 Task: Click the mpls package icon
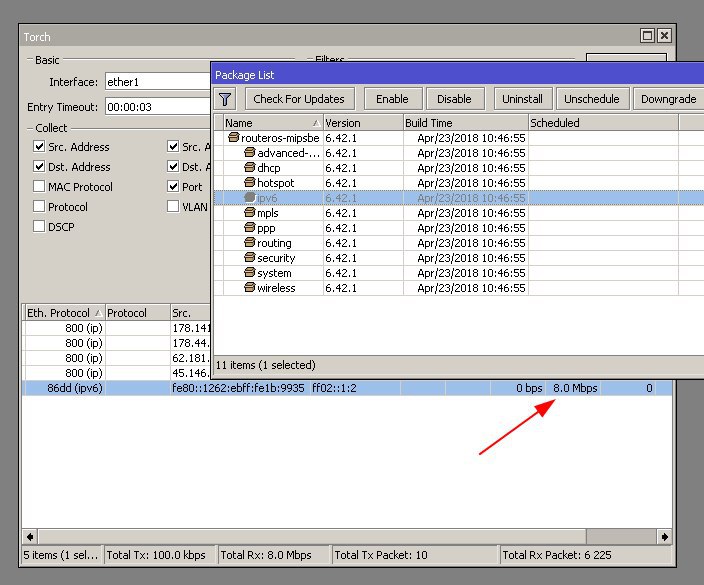tap(250, 212)
